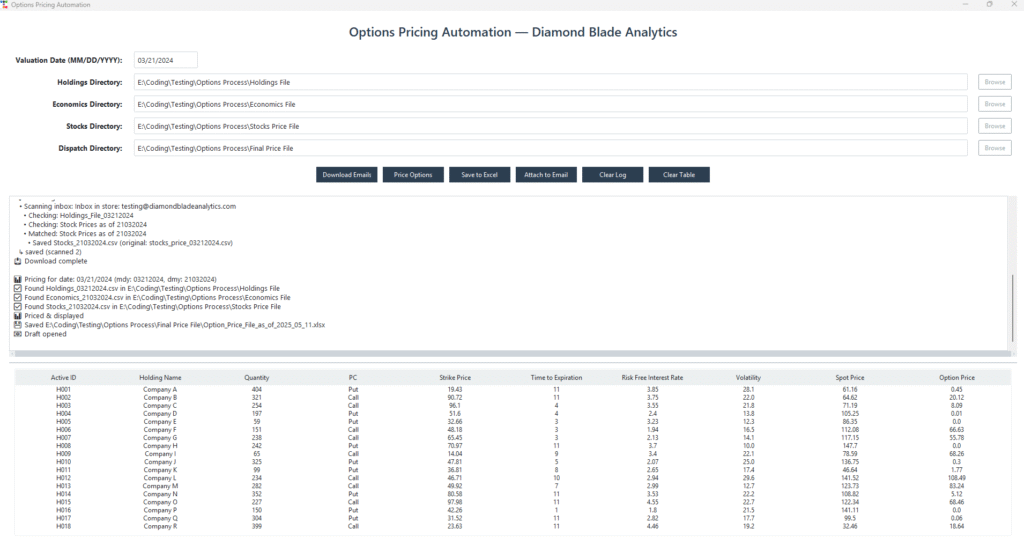This screenshot has height=551, width=1024.
Task: Save results with Save to Excel
Action: [479, 175]
